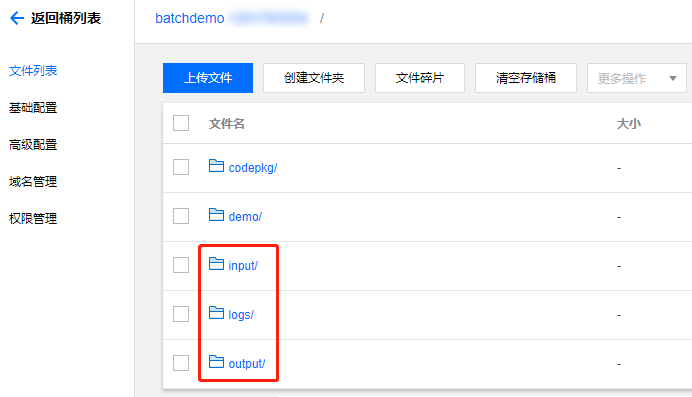Expand the 更多操作 dropdown arrow
This screenshot has width=692, height=397.
[x=673, y=79]
